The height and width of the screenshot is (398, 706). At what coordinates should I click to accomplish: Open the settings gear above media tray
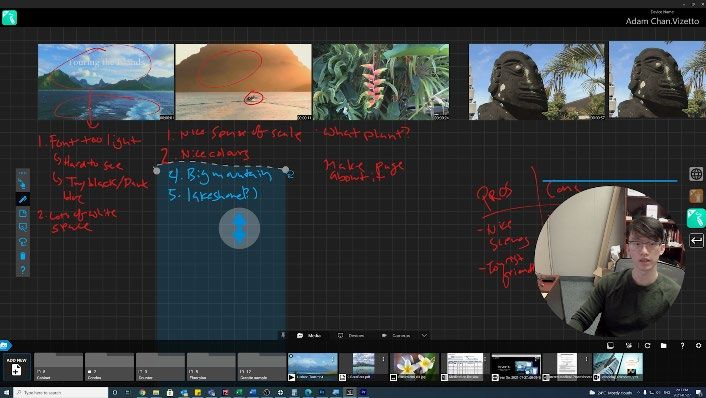click(698, 345)
